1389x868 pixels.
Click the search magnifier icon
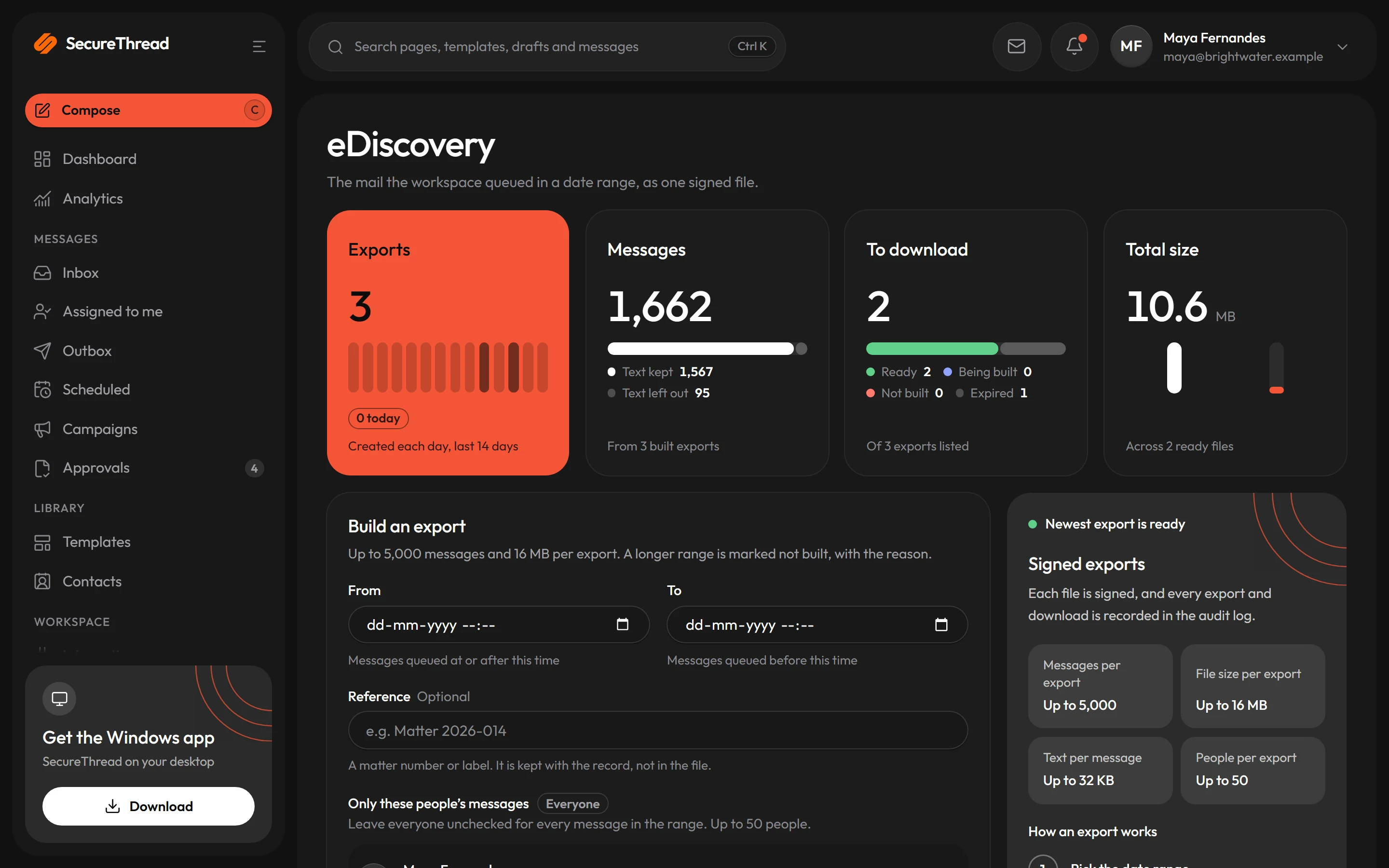(x=335, y=47)
